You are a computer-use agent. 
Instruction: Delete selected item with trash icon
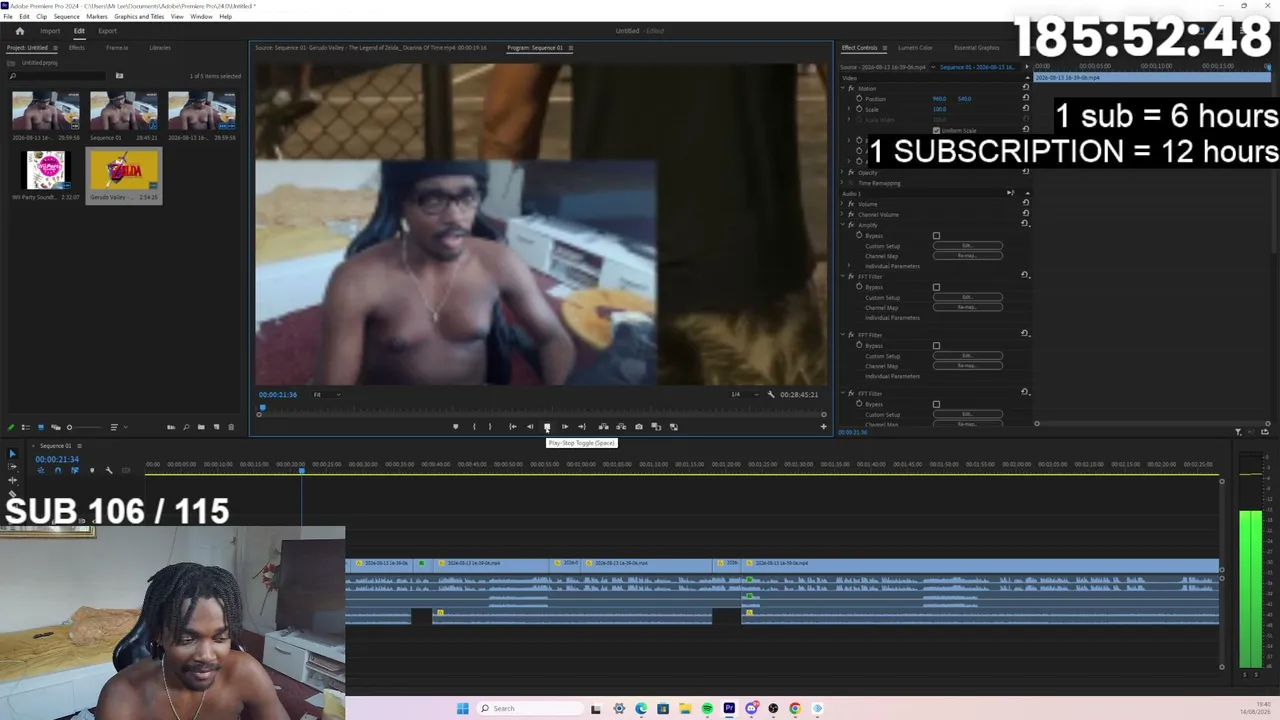(x=231, y=428)
